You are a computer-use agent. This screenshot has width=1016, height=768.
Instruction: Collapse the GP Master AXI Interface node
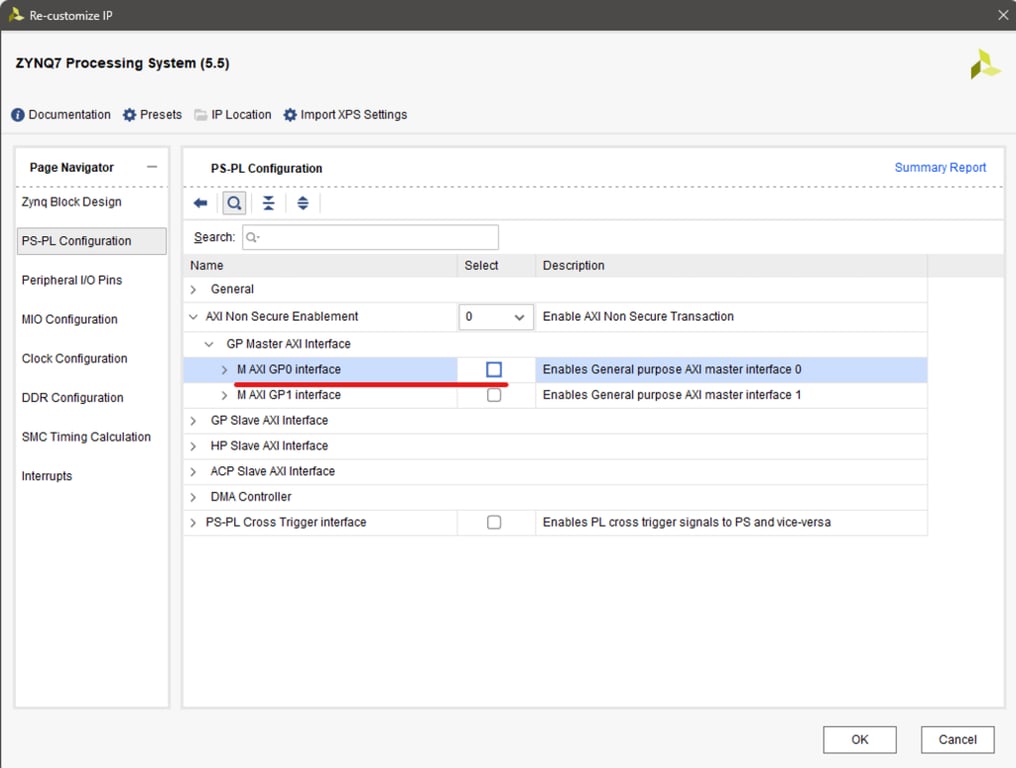pos(210,344)
